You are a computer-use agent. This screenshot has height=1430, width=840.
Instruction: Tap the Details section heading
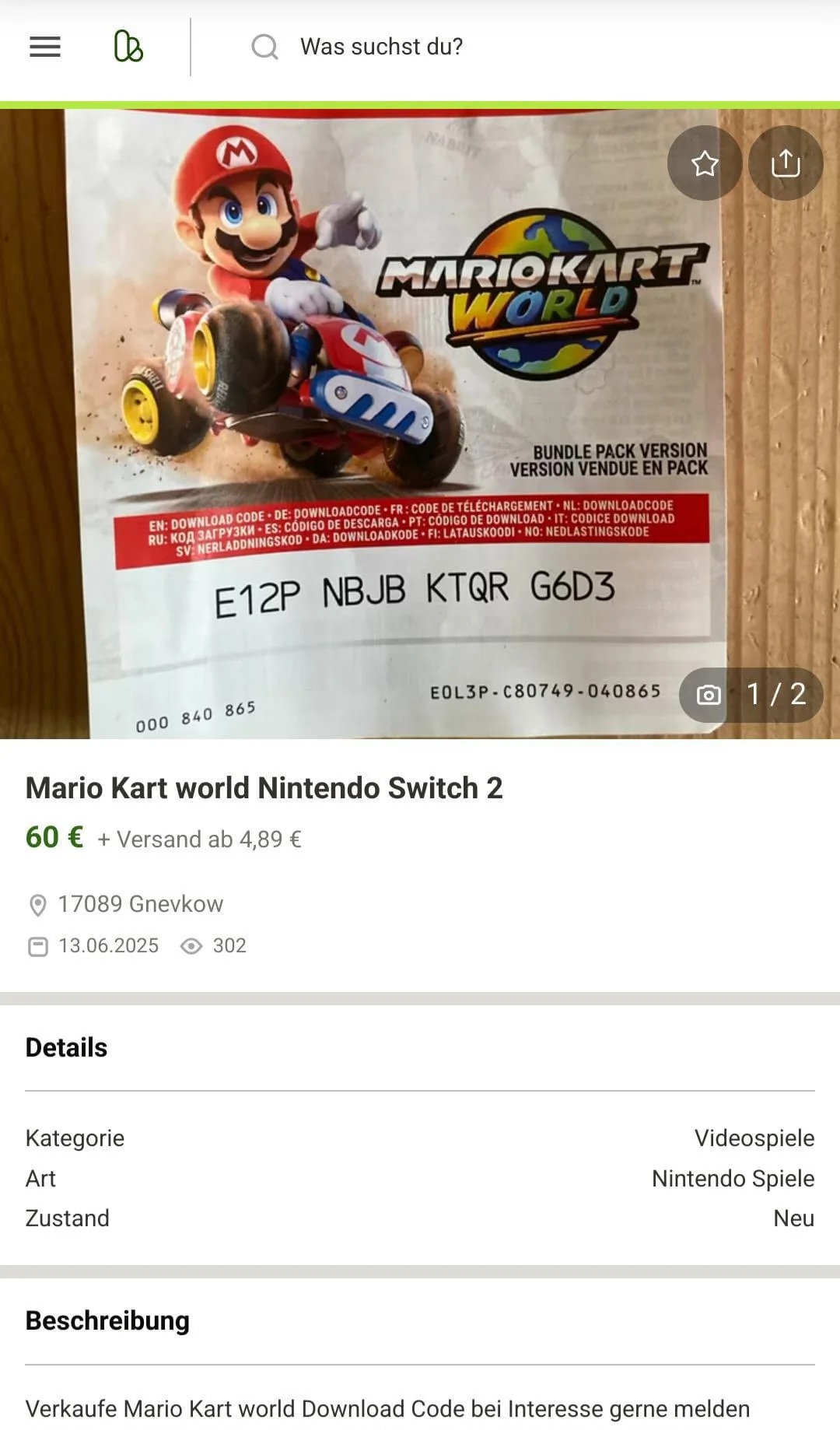(x=66, y=1048)
